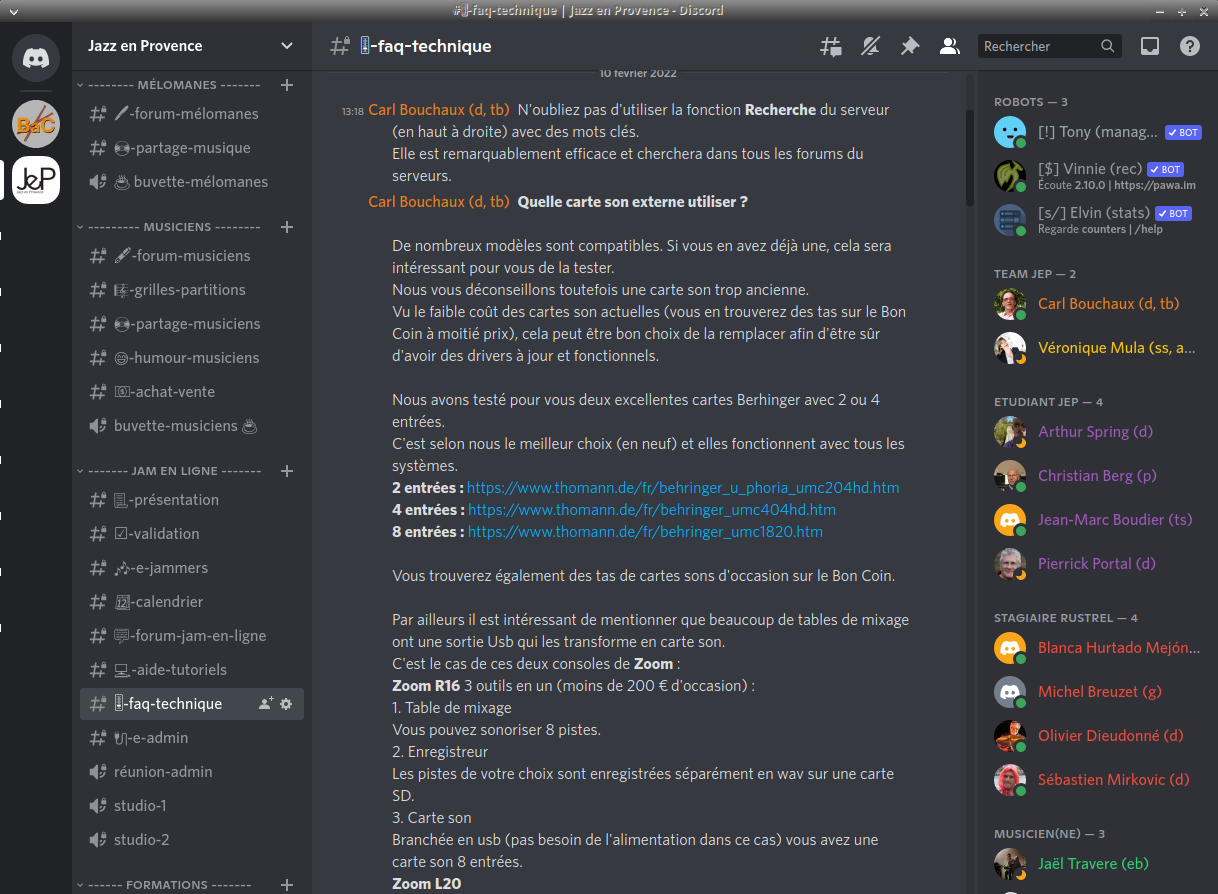This screenshot has width=1218, height=894.
Task: Open faq-technique channel settings gear
Action: point(286,704)
